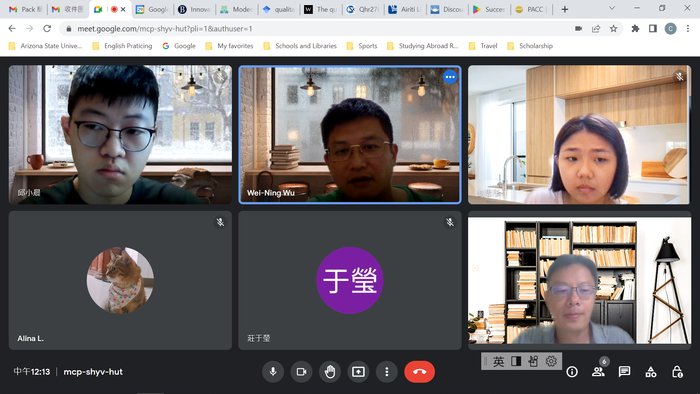700x394 pixels.
Task: Click the muted mic icon on 莊于瑩 tile
Action: pos(450,222)
